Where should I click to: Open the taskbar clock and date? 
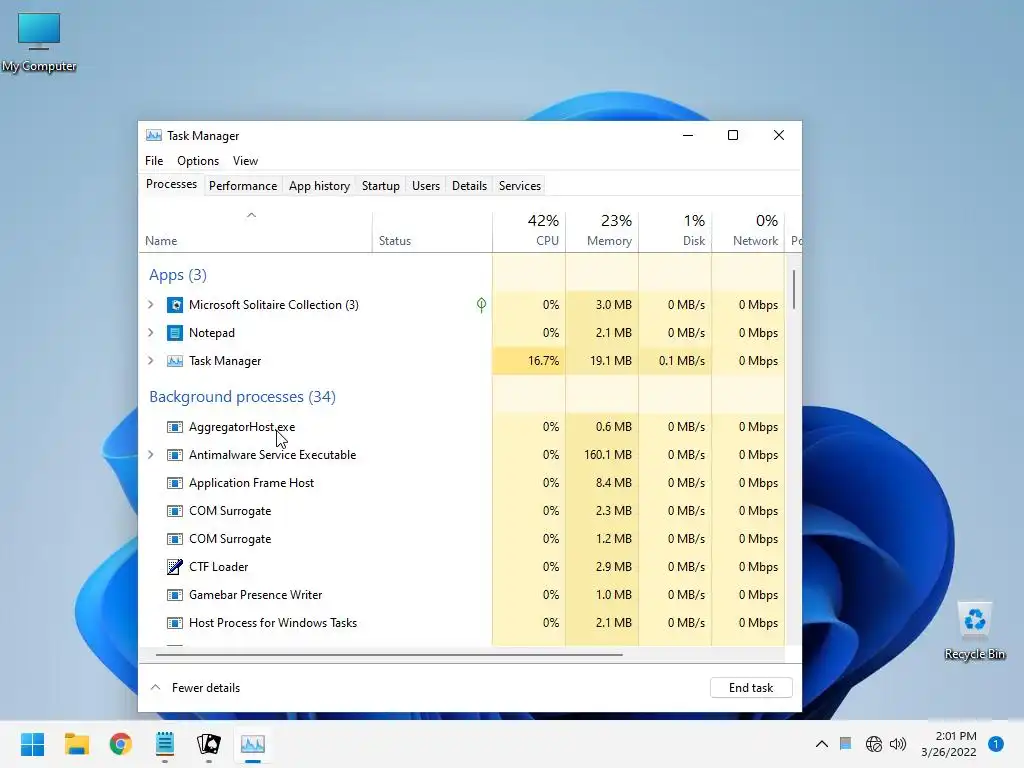pyautogui.click(x=949, y=744)
